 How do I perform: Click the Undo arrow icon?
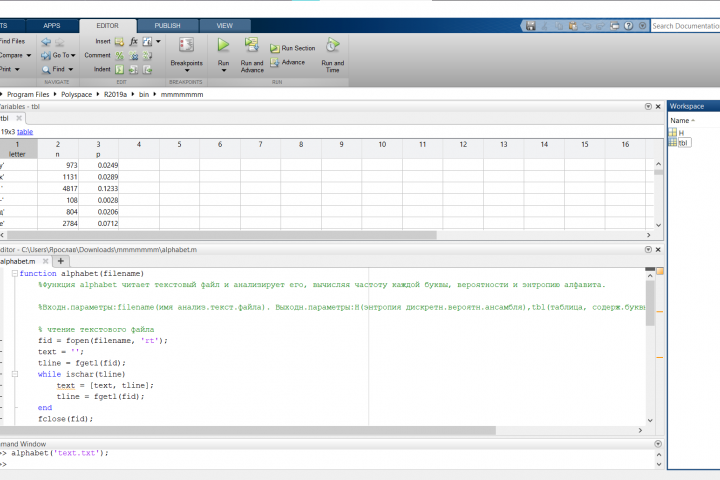pos(586,26)
